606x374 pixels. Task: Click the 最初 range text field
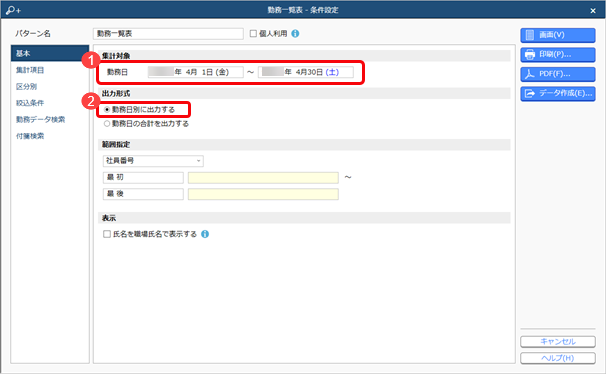click(143, 178)
